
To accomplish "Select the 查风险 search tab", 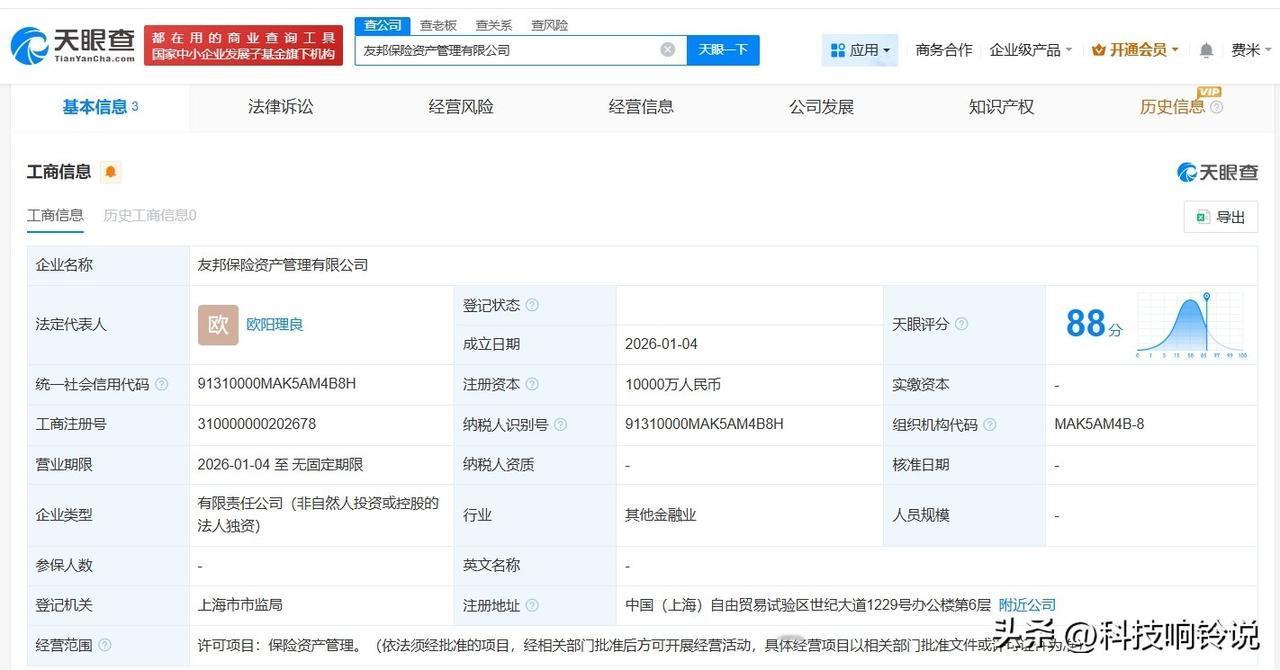I will pyautogui.click(x=548, y=25).
